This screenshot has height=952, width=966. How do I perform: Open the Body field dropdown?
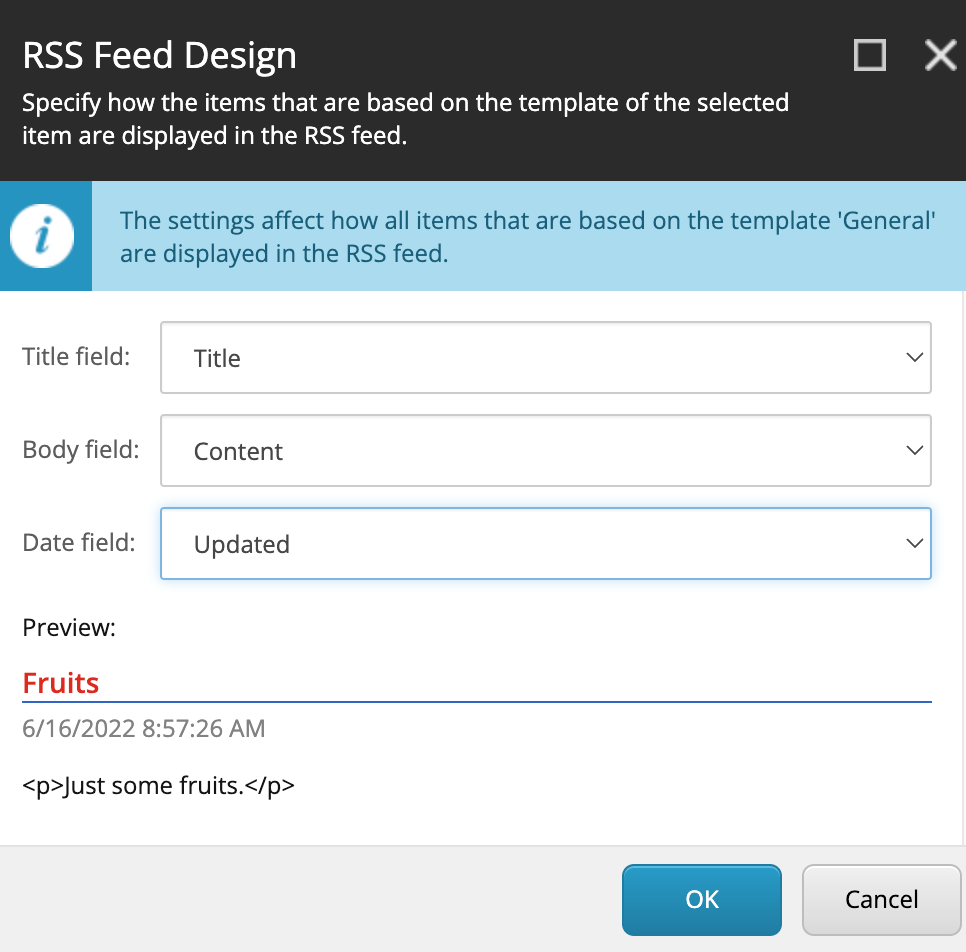coord(546,450)
